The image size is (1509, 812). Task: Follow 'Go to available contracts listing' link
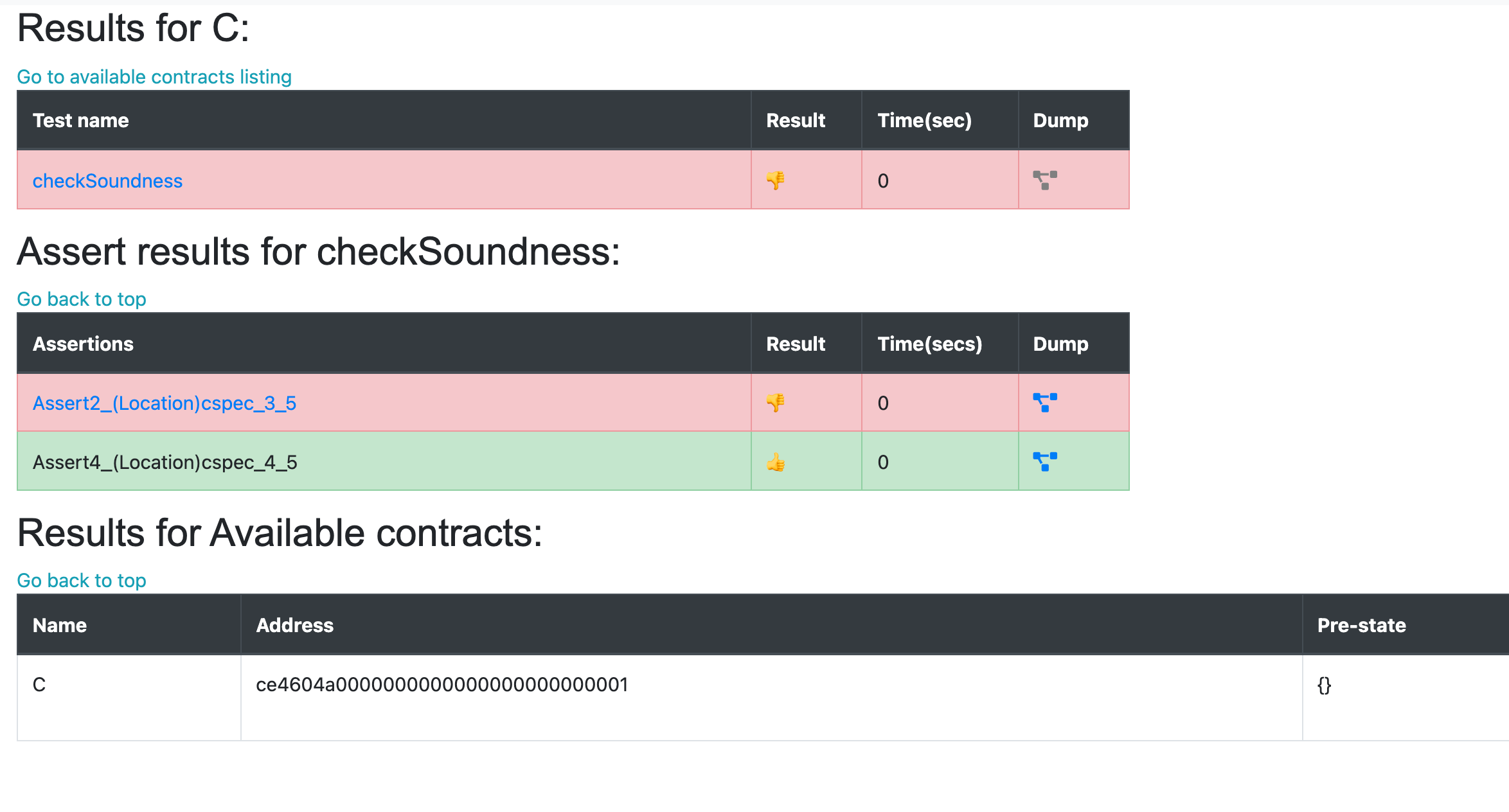click(x=154, y=77)
